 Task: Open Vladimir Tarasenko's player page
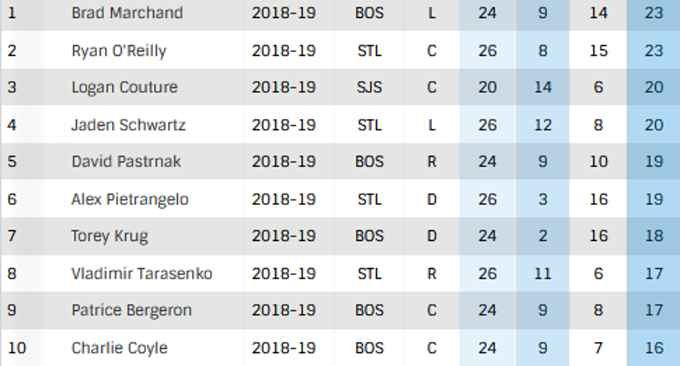coord(142,274)
